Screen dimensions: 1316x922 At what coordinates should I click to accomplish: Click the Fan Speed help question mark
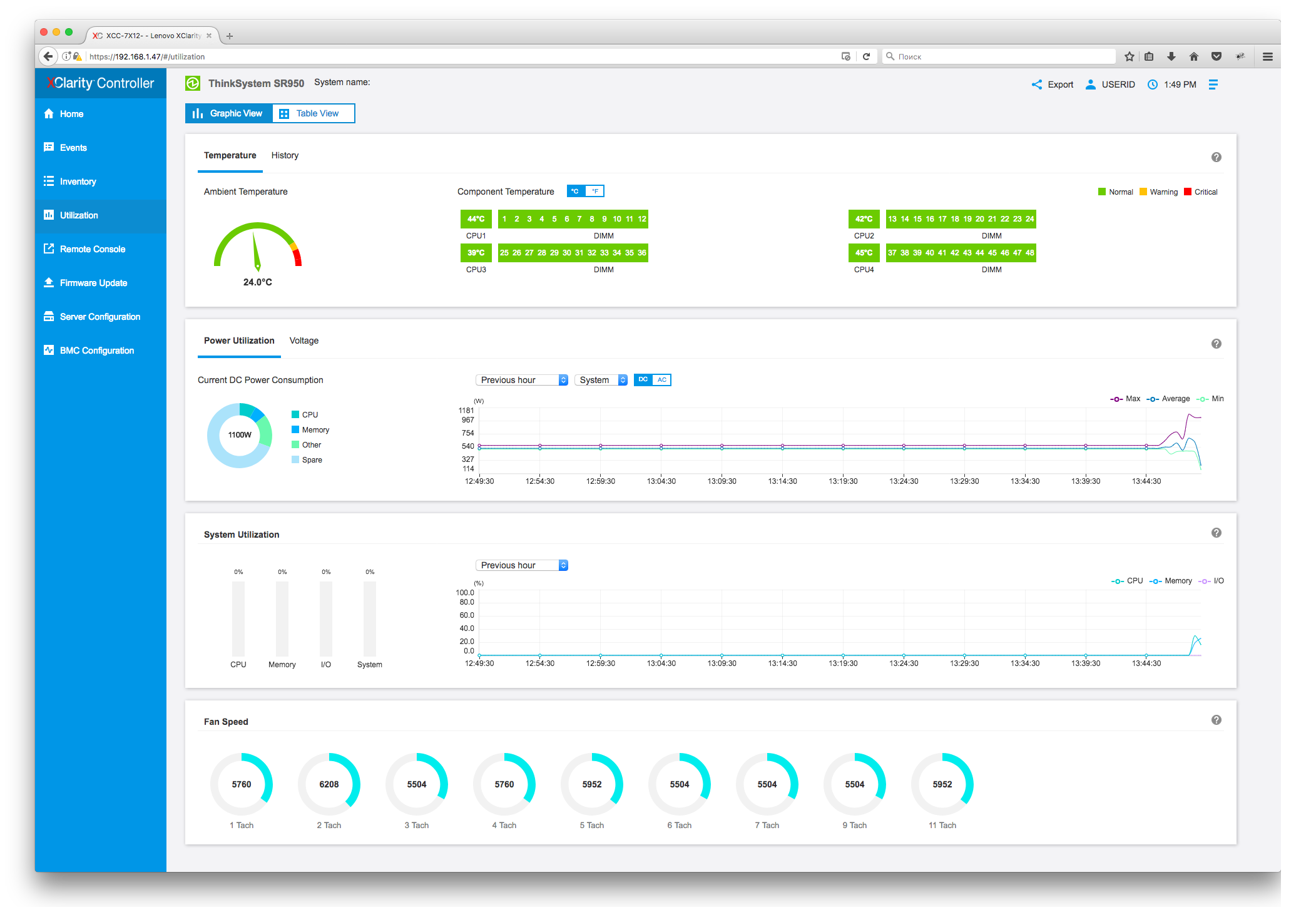[x=1216, y=720]
